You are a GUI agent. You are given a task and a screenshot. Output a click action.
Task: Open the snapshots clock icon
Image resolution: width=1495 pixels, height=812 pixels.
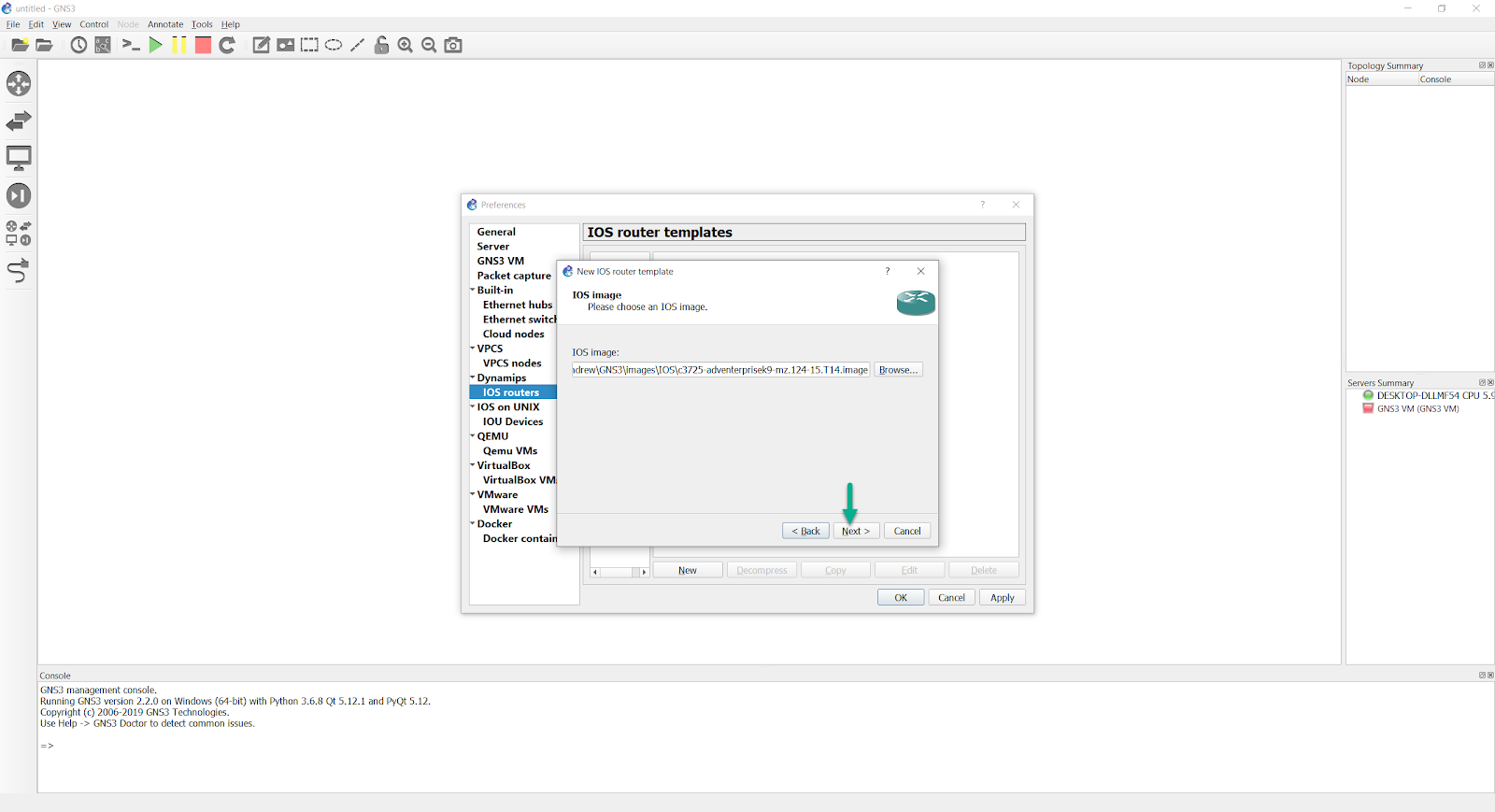coord(78,45)
